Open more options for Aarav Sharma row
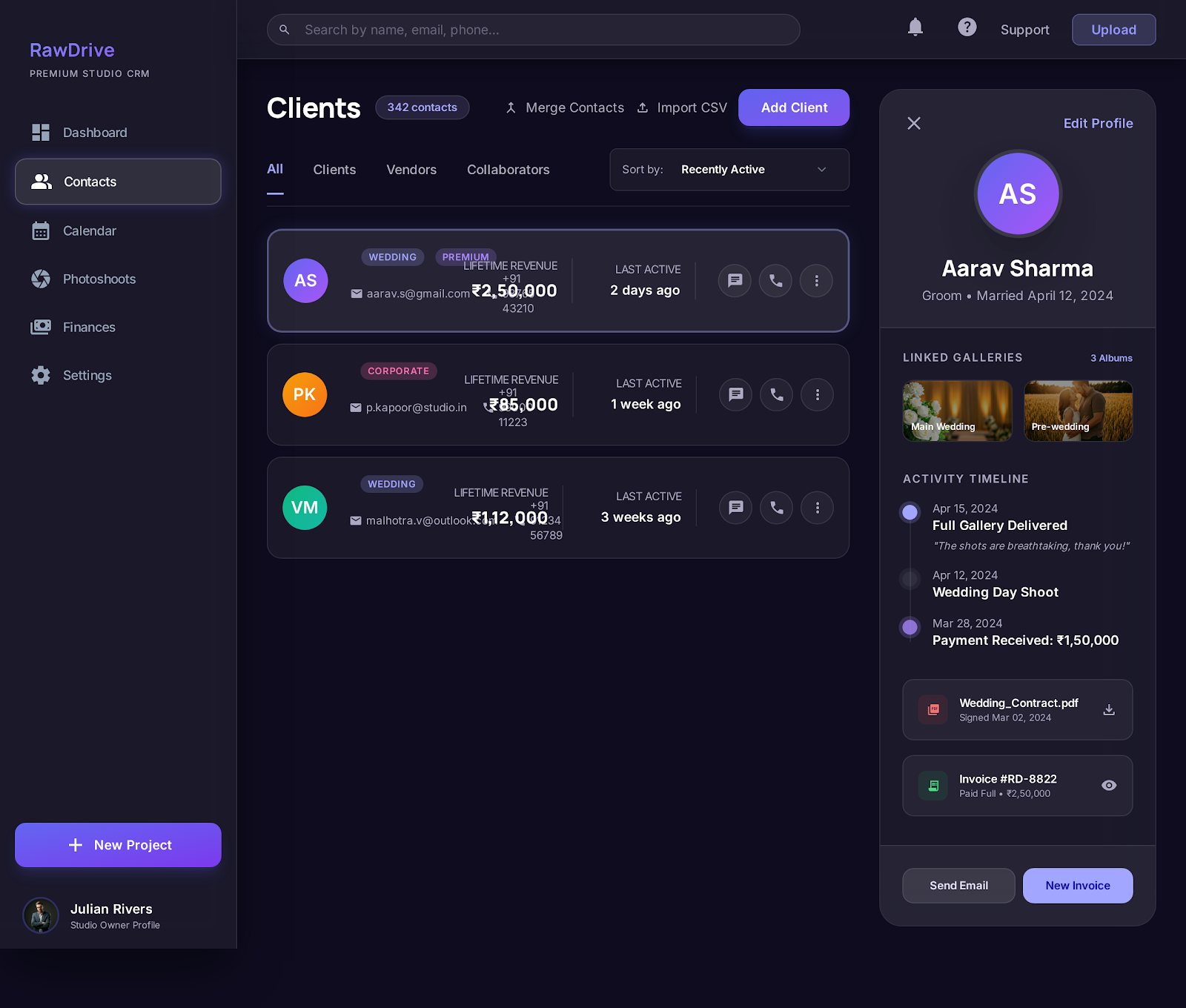This screenshot has width=1186, height=1008. tap(816, 281)
